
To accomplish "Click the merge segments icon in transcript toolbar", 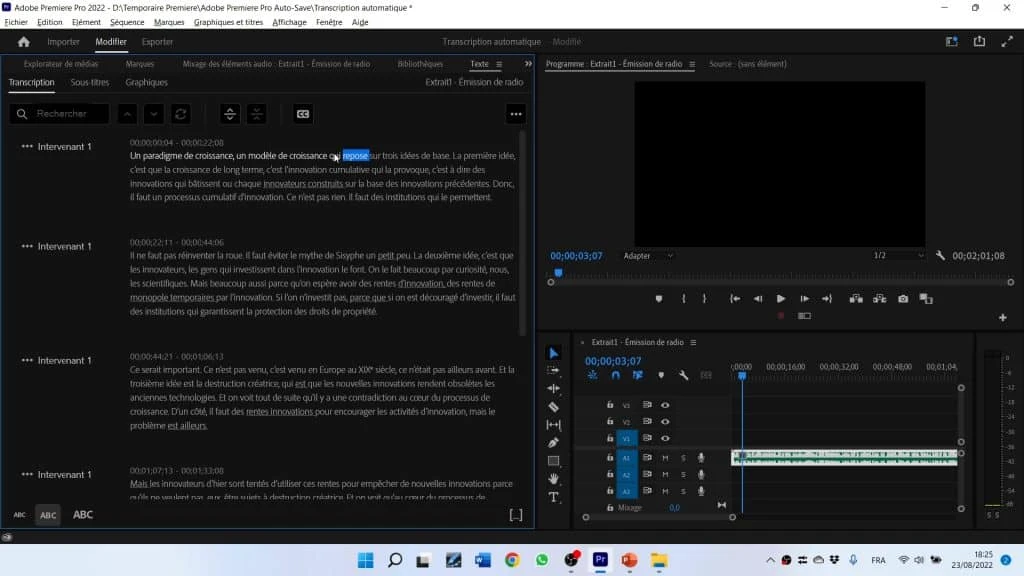I will (x=257, y=114).
